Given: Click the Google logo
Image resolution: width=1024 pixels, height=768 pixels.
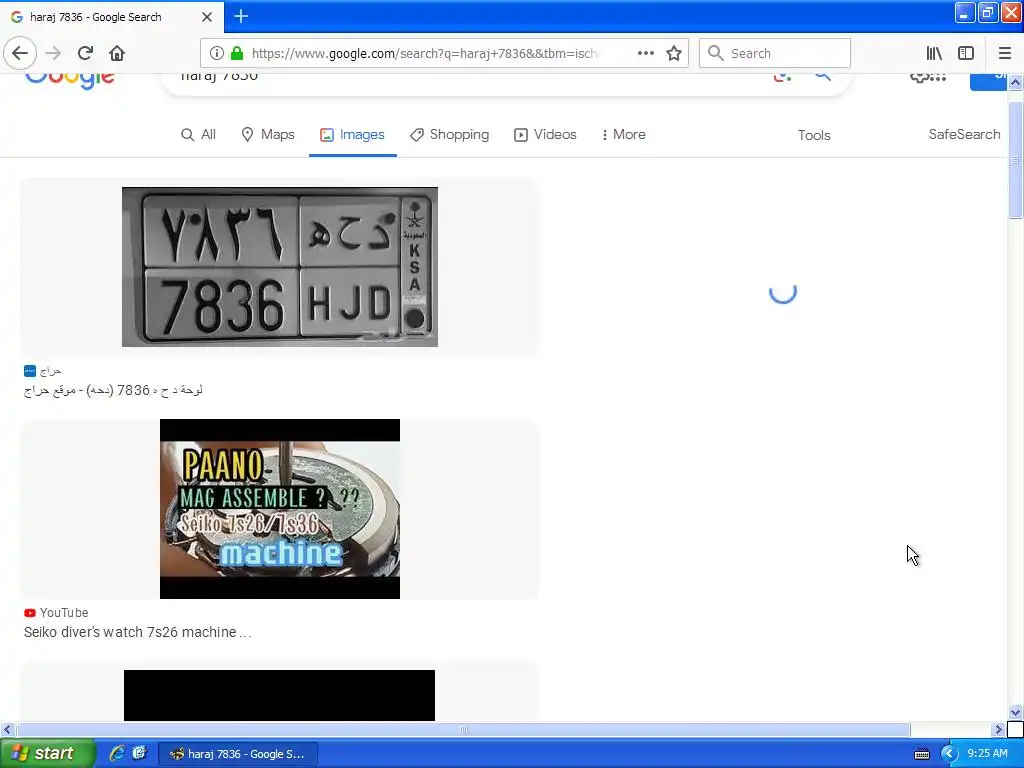Looking at the screenshot, I should click(70, 80).
